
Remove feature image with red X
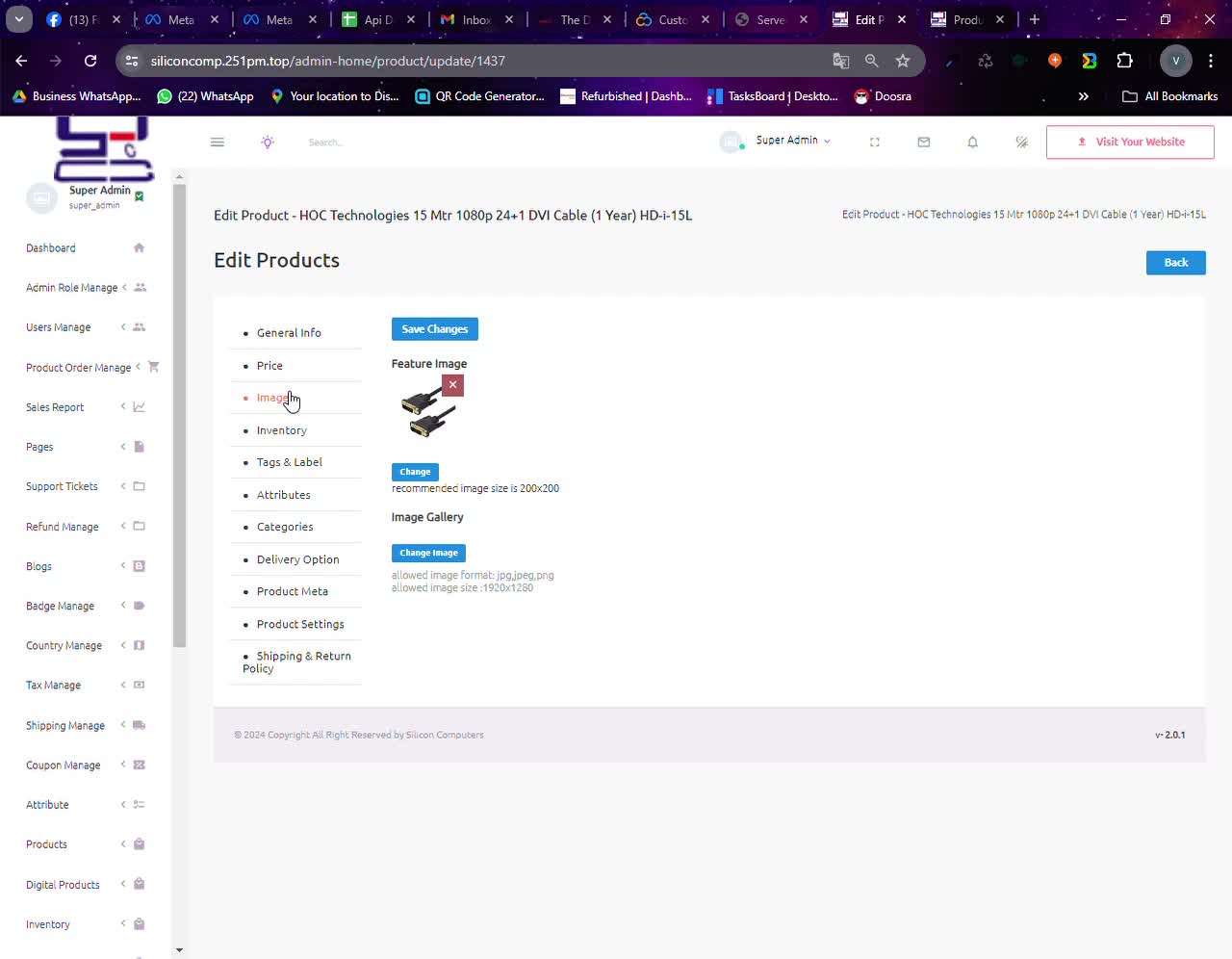(x=452, y=385)
